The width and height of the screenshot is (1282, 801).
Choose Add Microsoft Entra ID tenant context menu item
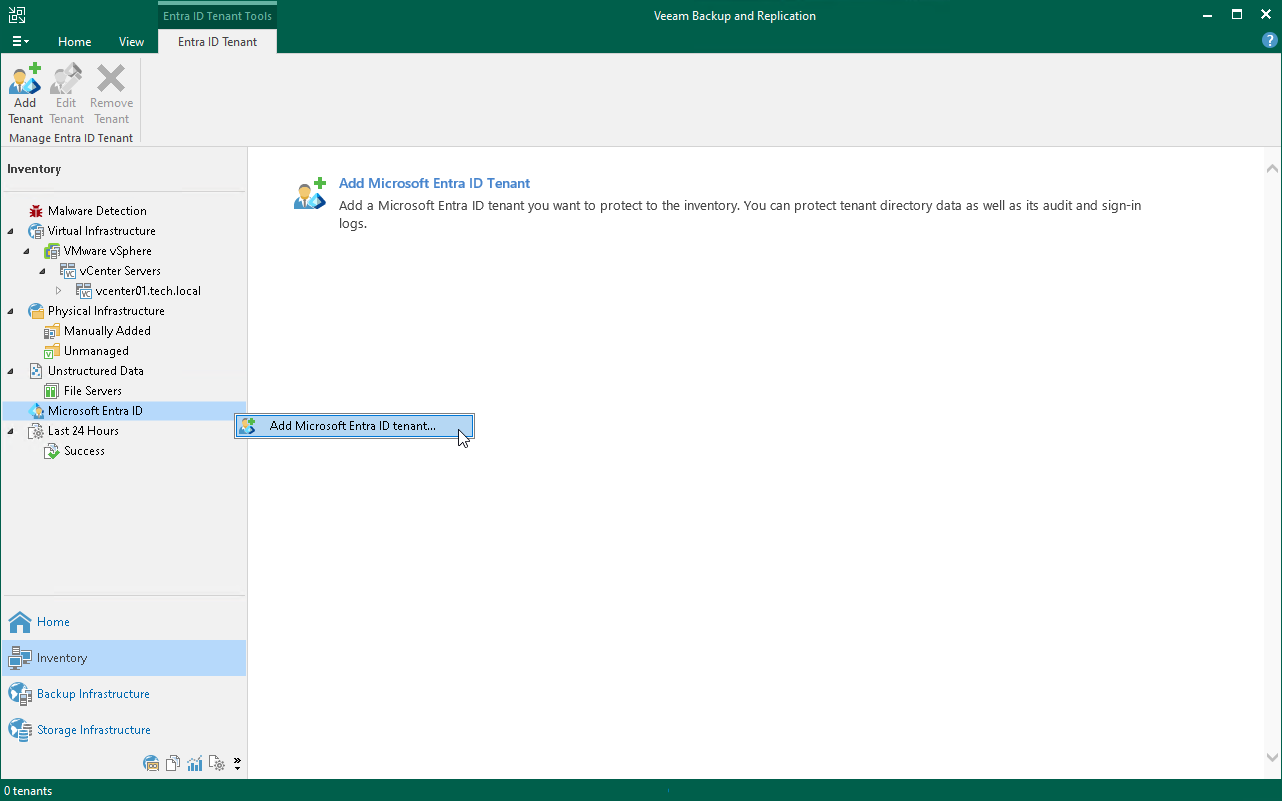click(354, 426)
